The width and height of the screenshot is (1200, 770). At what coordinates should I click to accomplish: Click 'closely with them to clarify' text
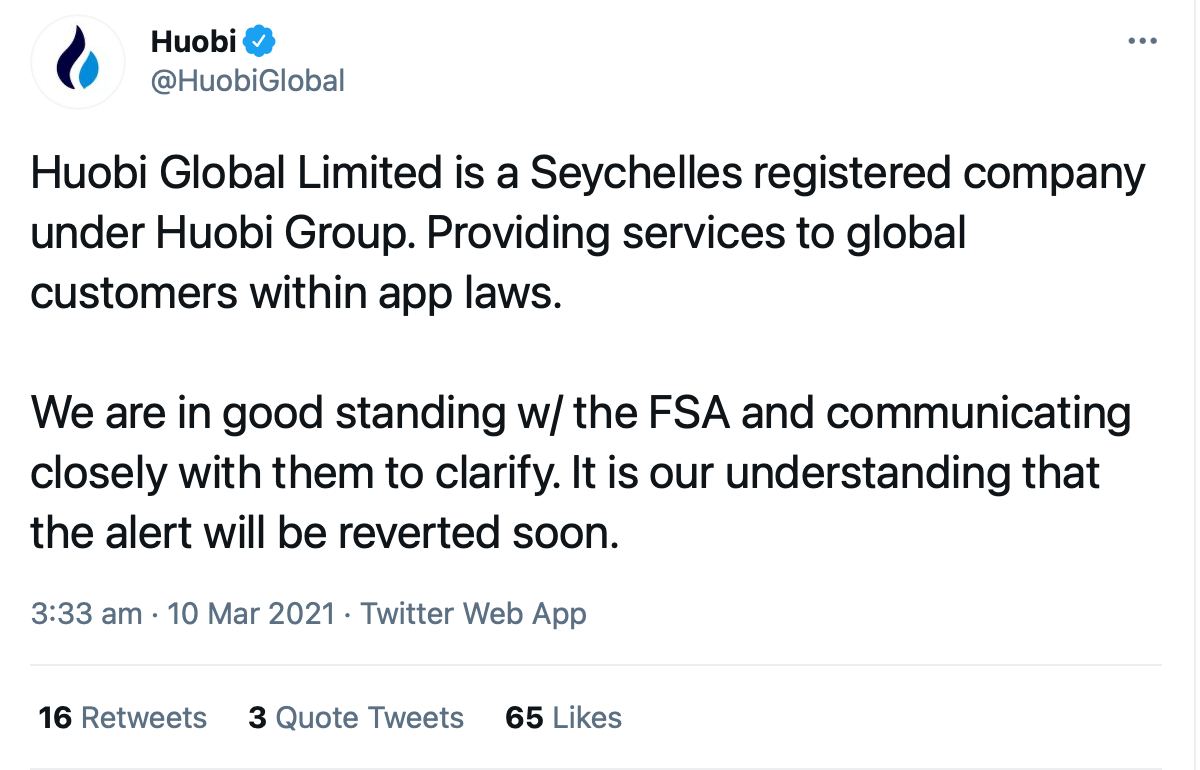(293, 474)
